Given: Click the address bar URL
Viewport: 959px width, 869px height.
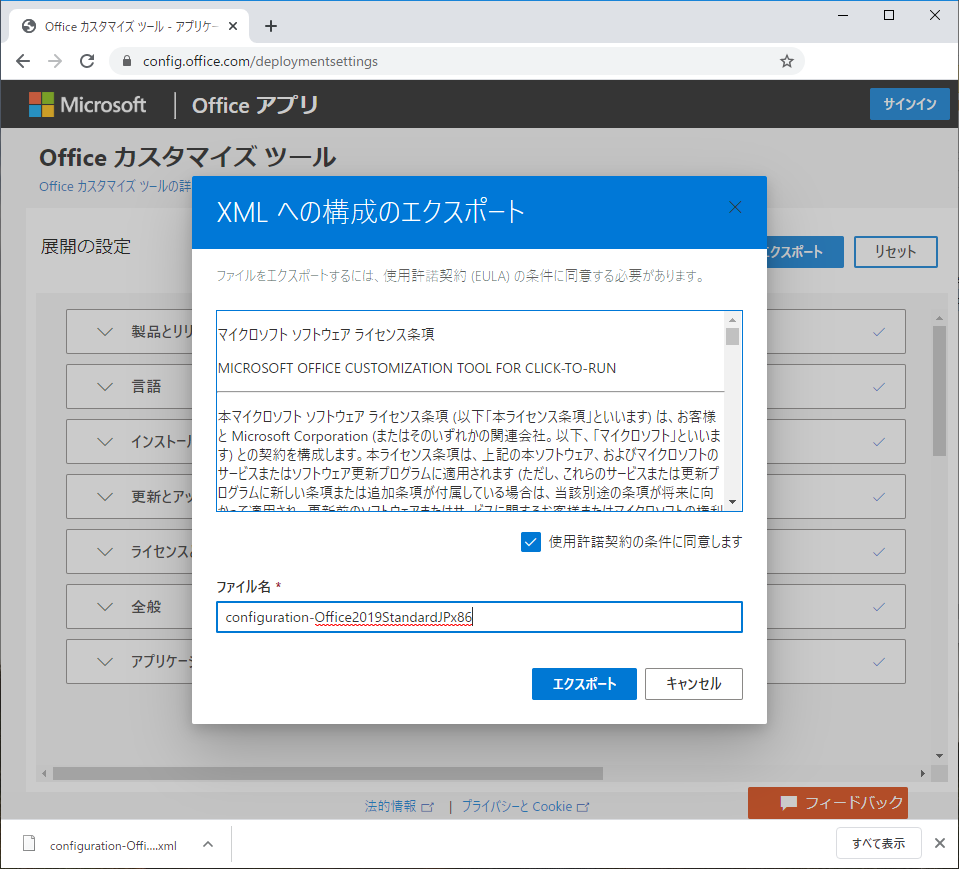Looking at the screenshot, I should [260, 61].
